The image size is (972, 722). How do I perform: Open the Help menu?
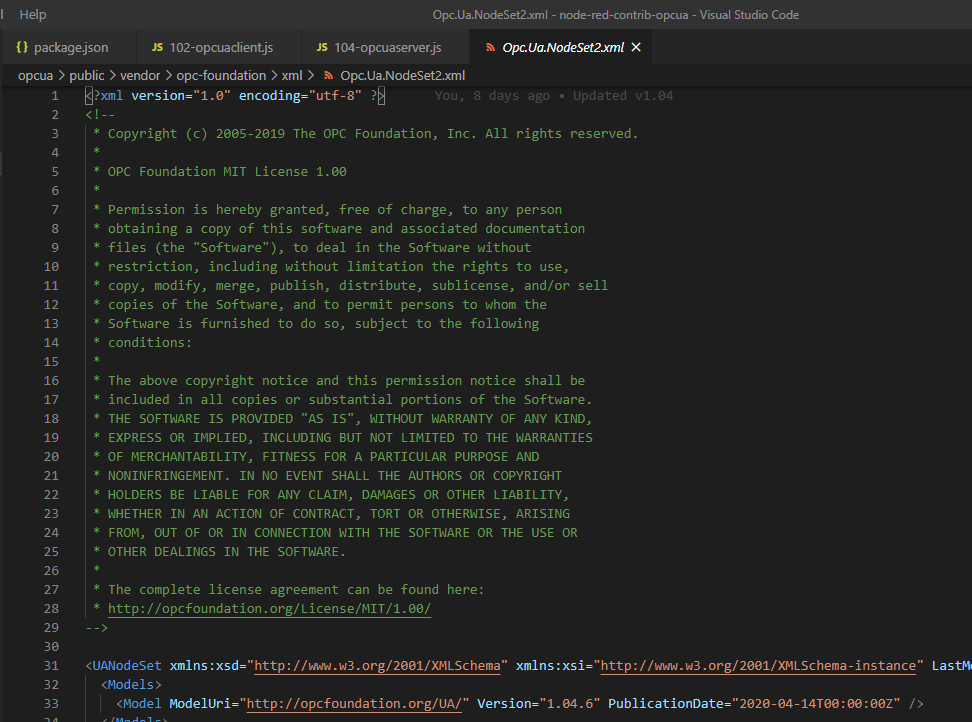point(32,14)
